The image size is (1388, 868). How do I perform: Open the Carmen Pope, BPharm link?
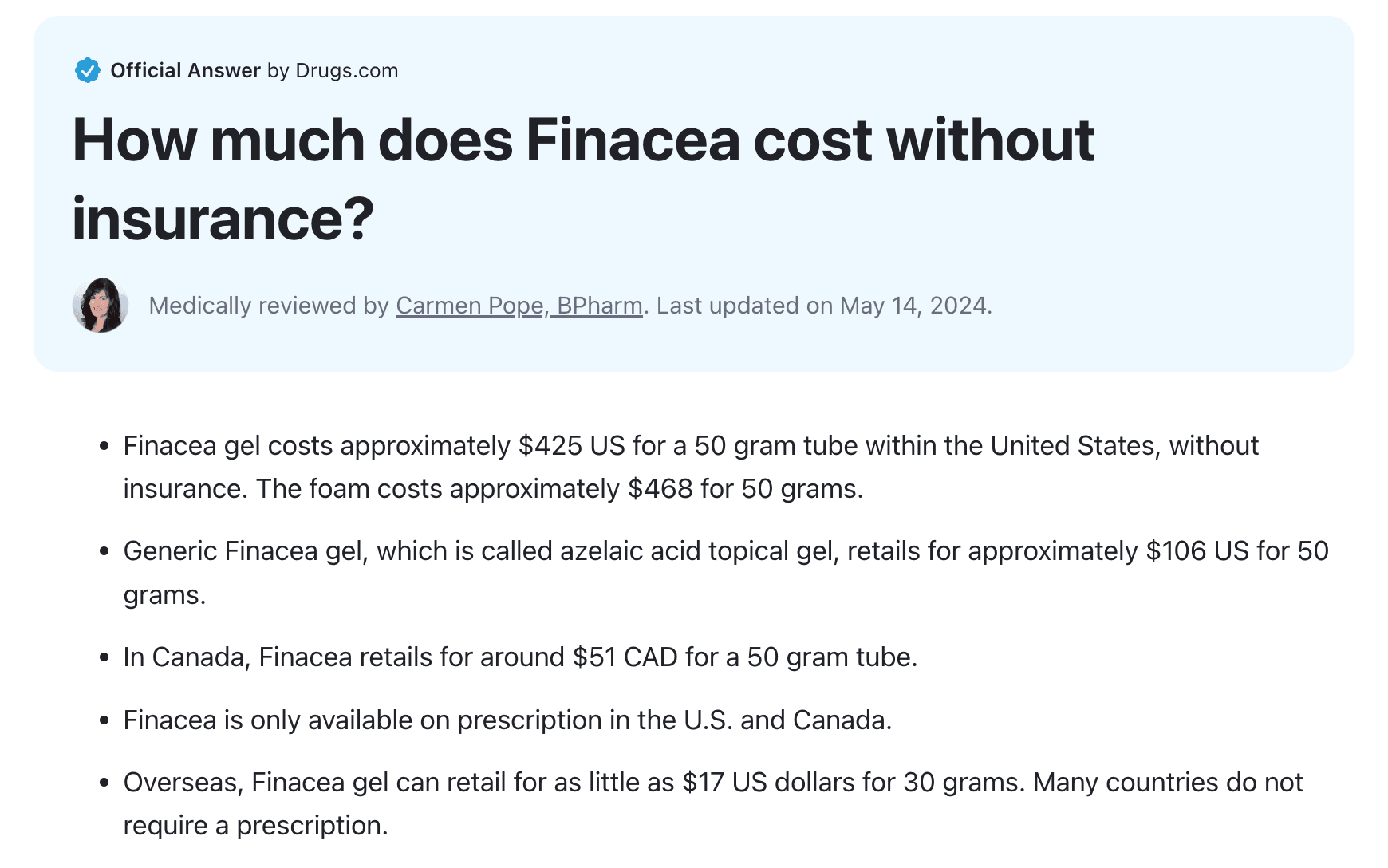pos(519,306)
